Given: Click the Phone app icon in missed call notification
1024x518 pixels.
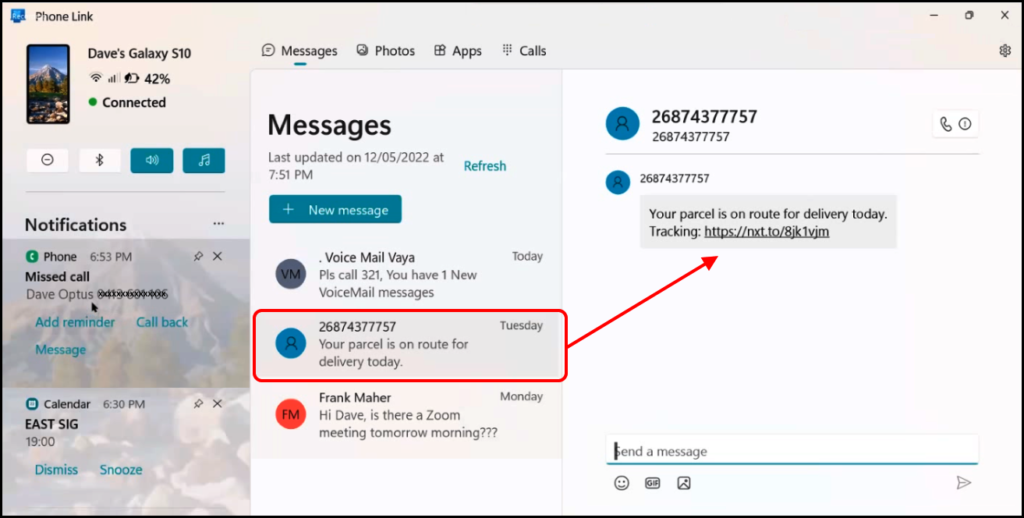Looking at the screenshot, I should [31, 257].
